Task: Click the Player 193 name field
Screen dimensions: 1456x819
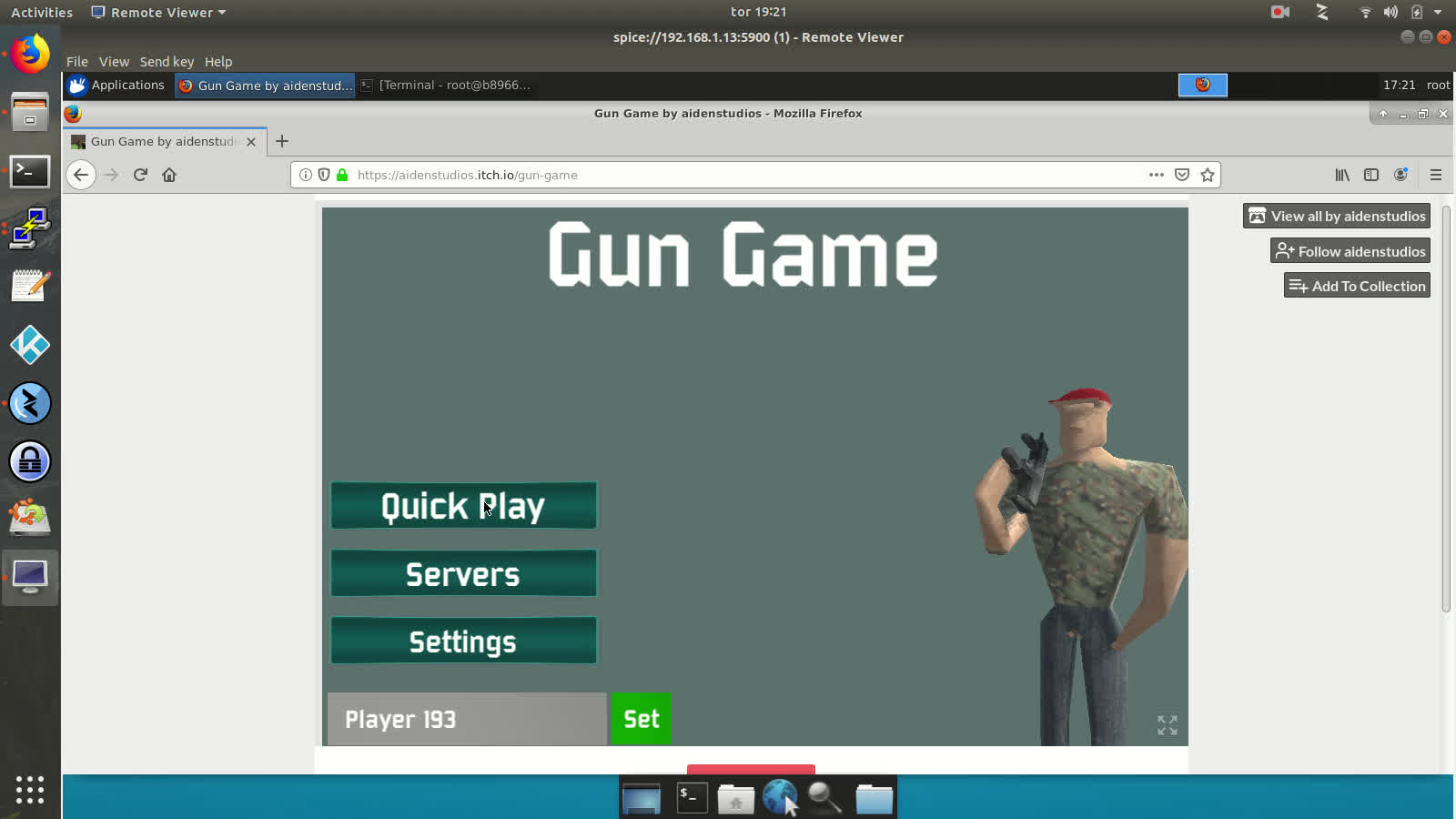Action: (x=466, y=719)
